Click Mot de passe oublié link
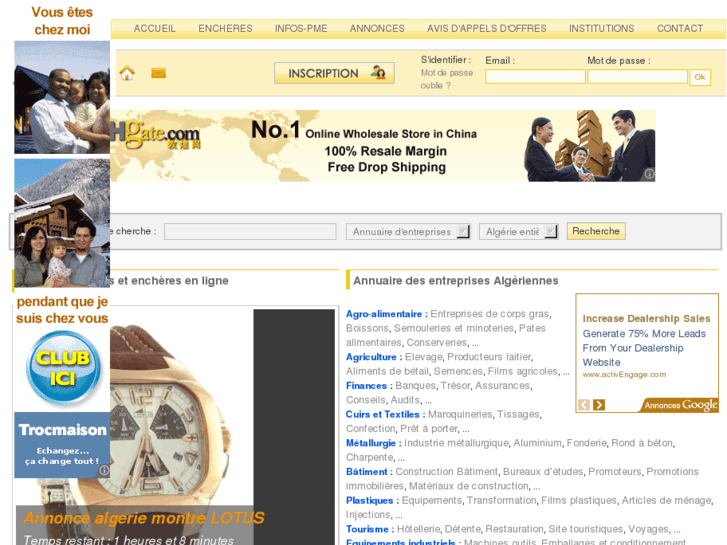 point(446,79)
